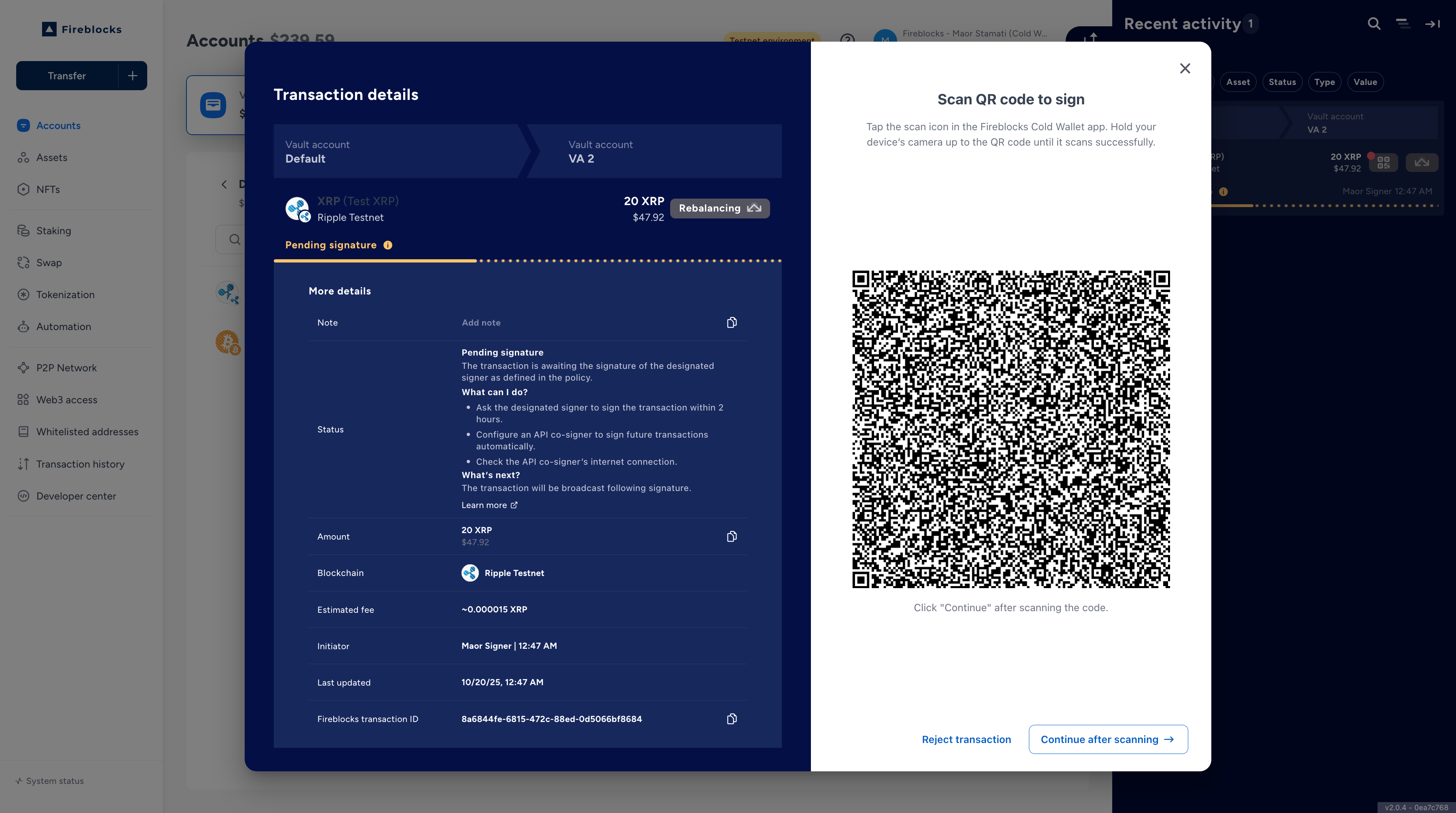1456x813 pixels.
Task: Open the Type filter dropdown
Action: pos(1324,82)
